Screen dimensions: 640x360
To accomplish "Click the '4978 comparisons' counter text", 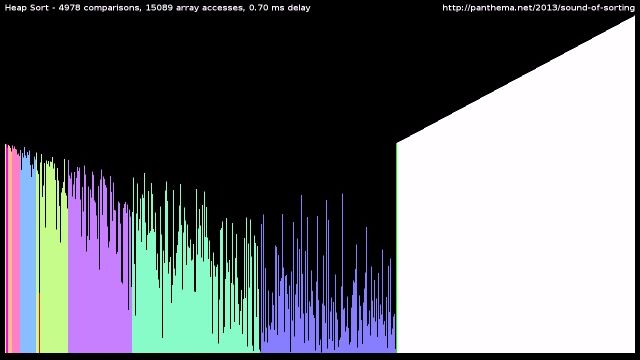I will click(99, 8).
